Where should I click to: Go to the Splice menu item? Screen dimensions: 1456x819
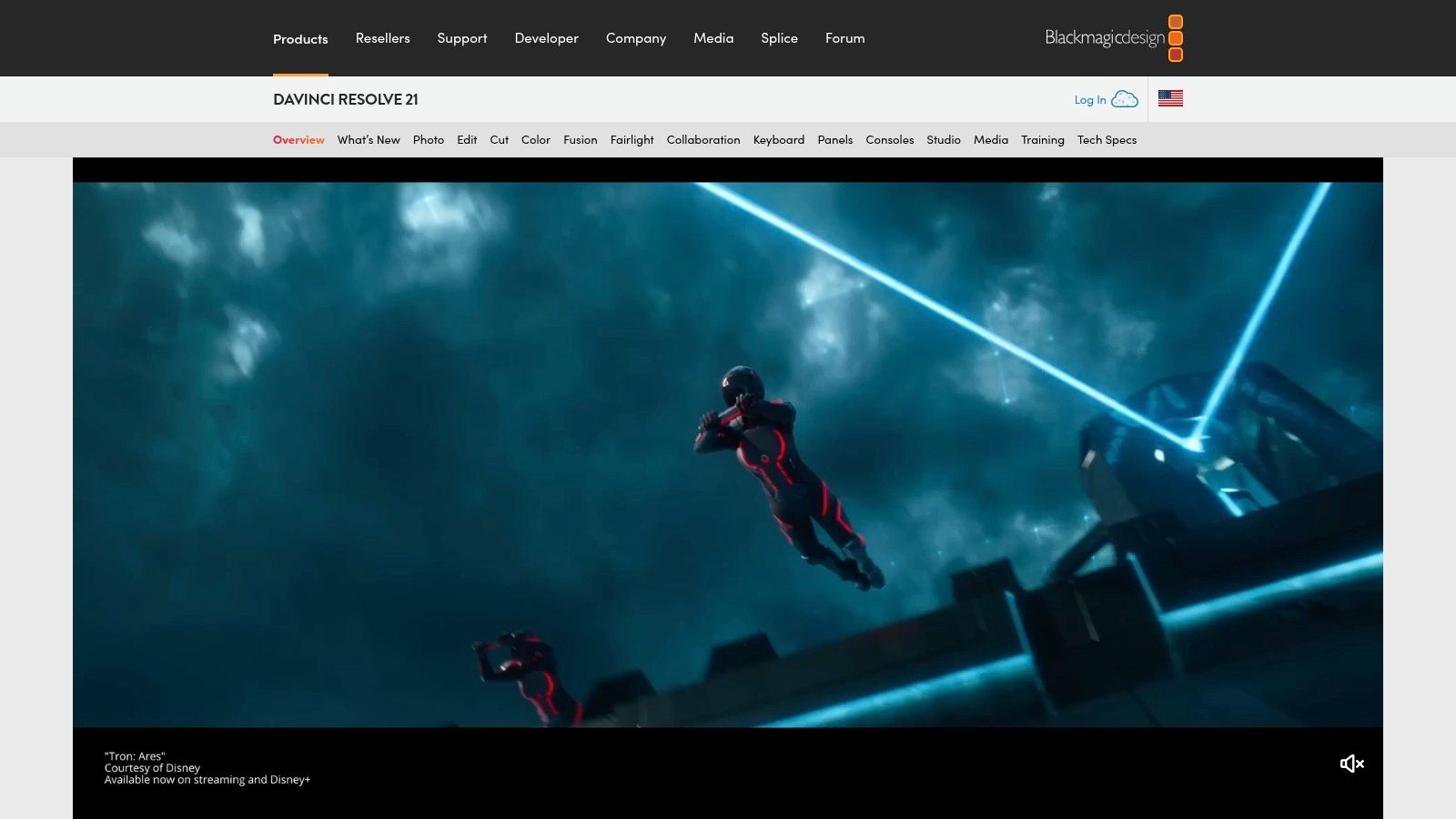[779, 38]
